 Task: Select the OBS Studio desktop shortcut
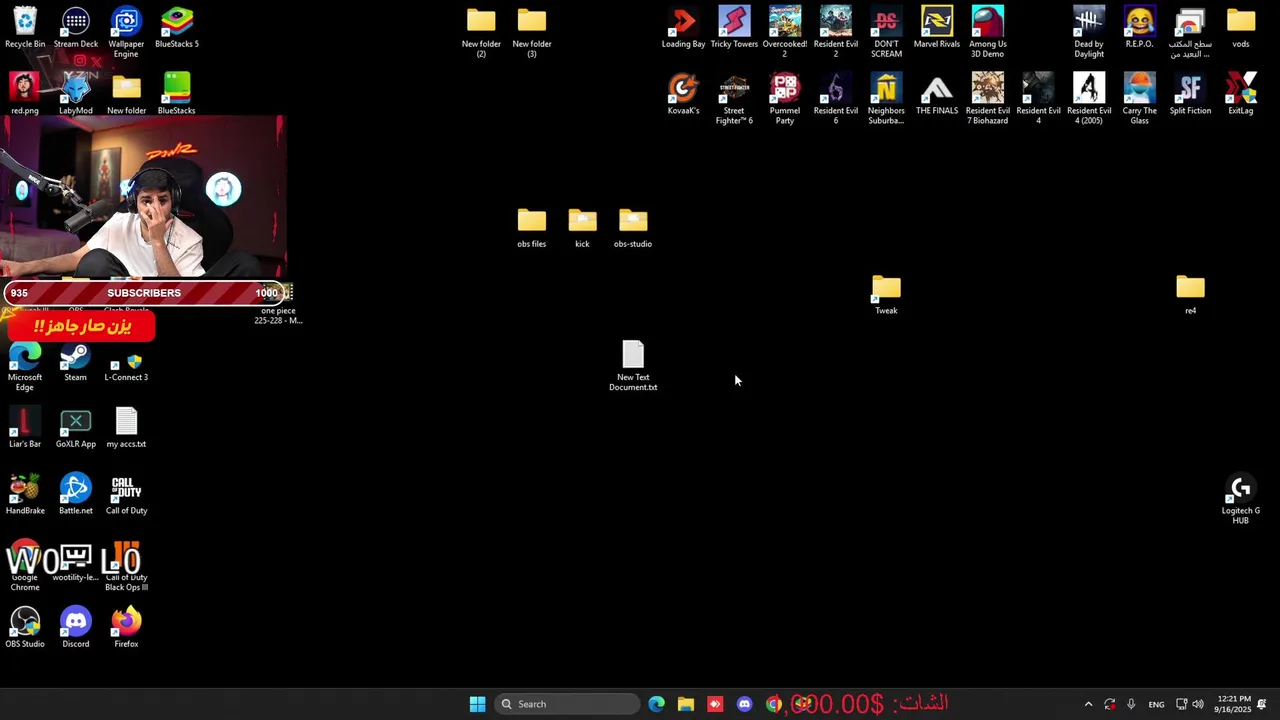(25, 627)
